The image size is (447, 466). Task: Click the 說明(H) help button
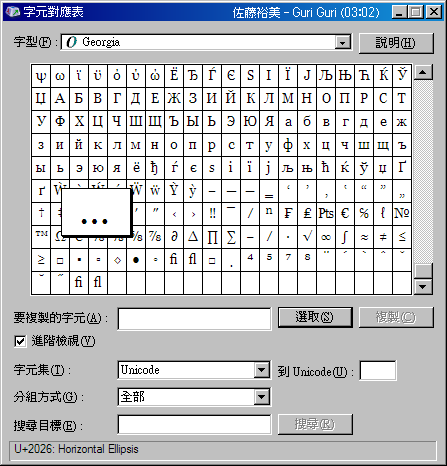pos(396,43)
